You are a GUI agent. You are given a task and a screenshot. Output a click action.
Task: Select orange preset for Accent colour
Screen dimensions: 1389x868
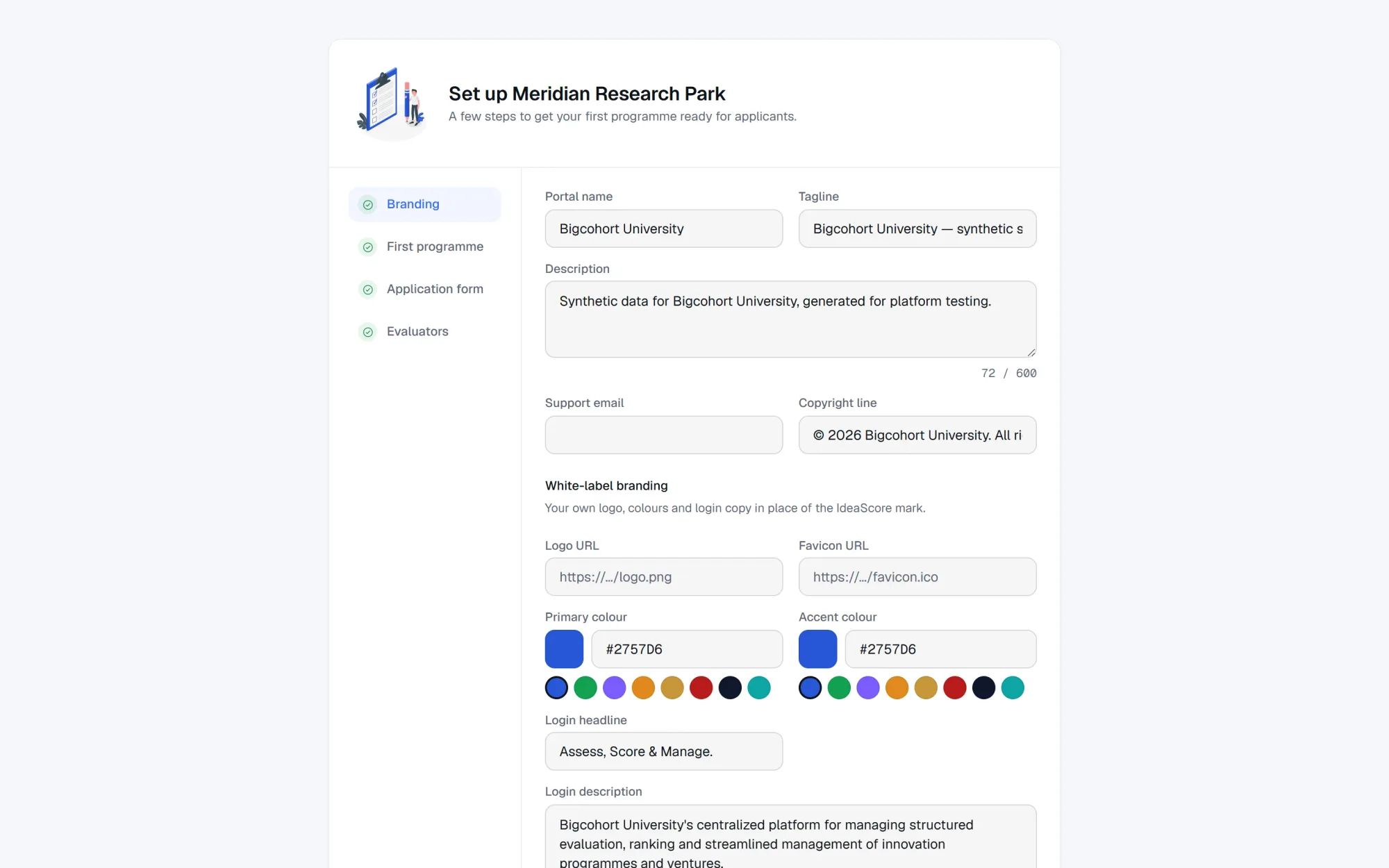point(897,687)
